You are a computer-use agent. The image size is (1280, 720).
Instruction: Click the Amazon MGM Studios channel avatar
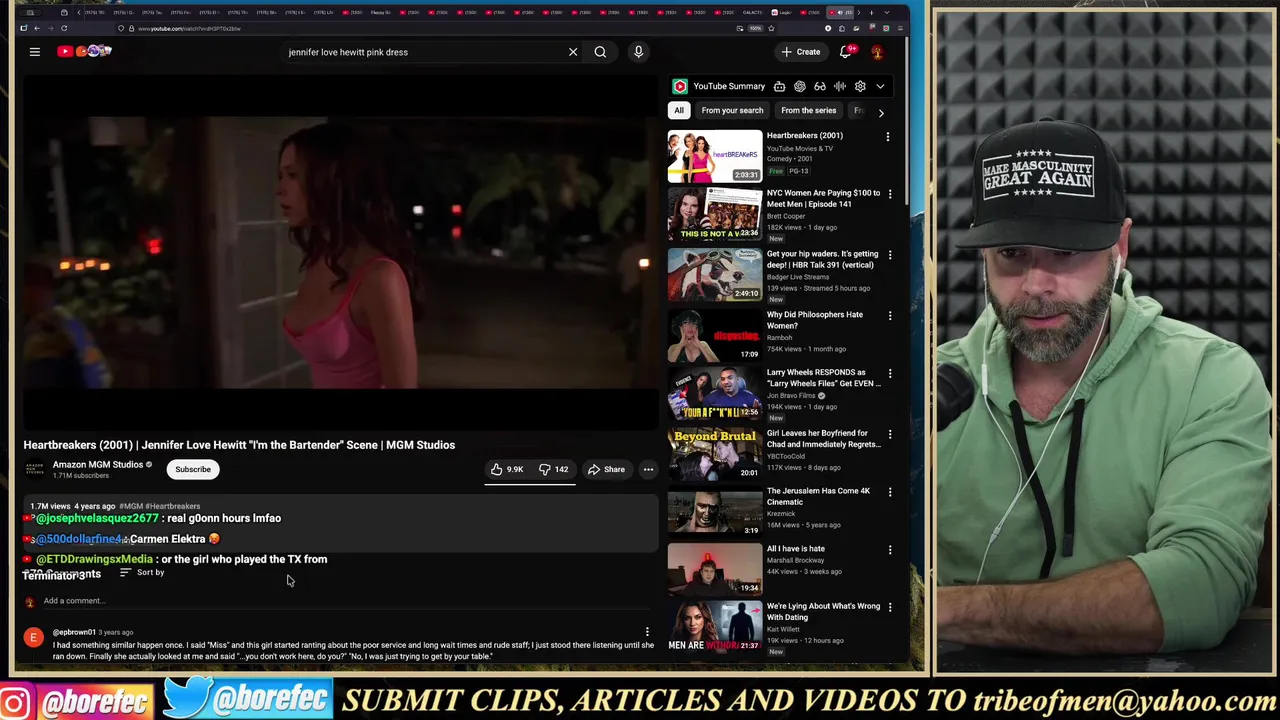(35, 469)
